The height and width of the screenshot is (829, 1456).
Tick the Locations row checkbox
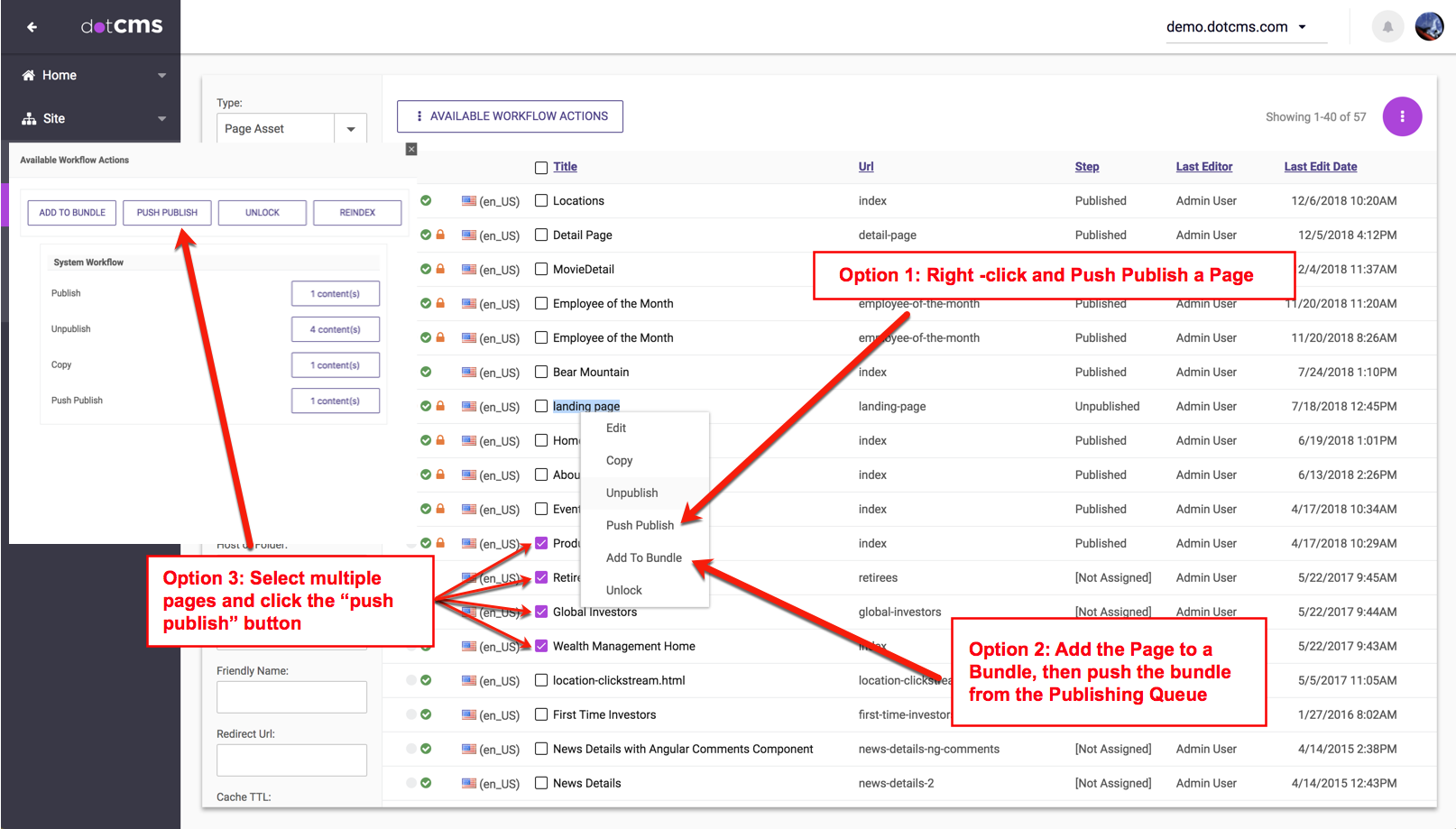coord(541,201)
